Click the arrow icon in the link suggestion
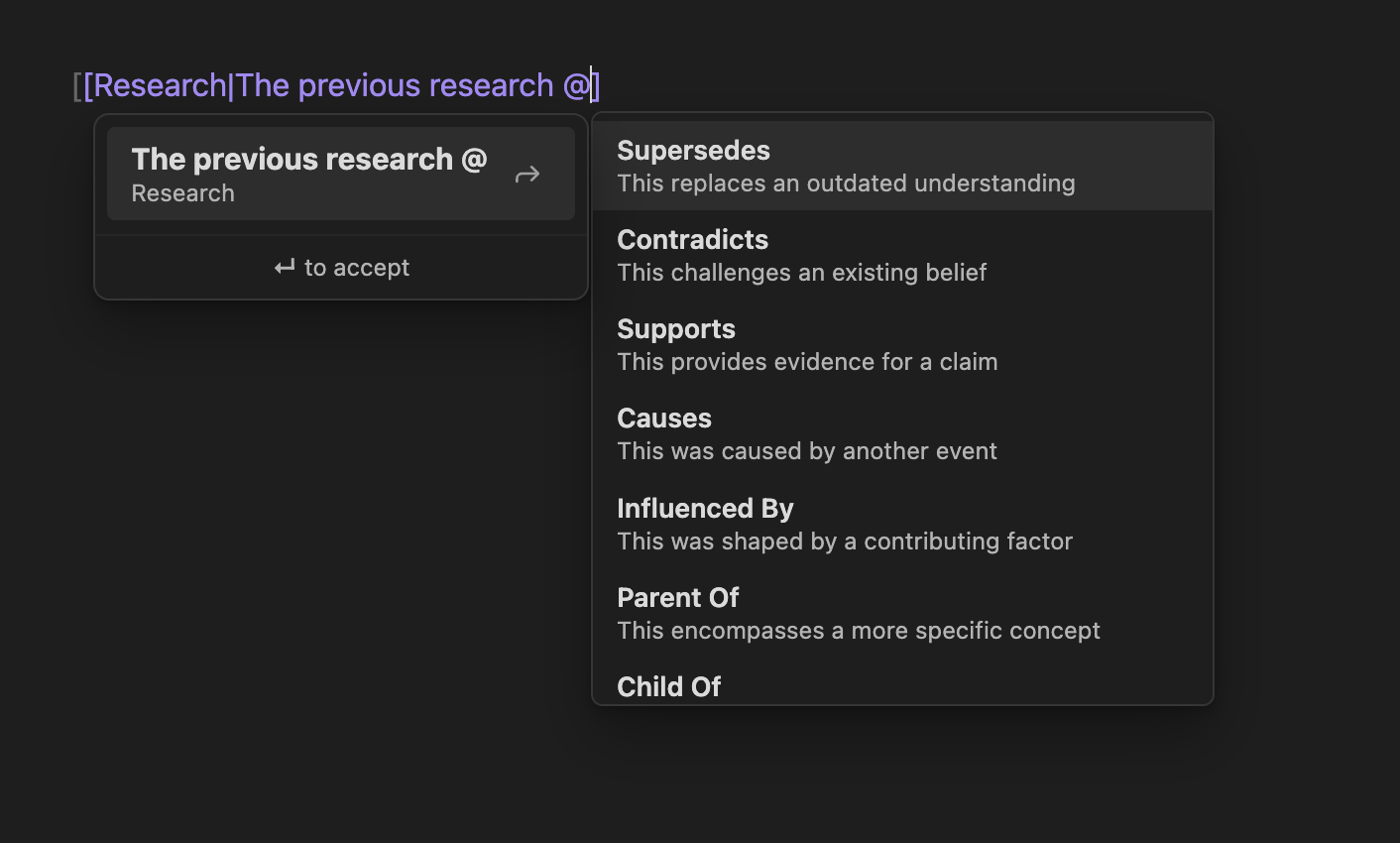Image resolution: width=1400 pixels, height=843 pixels. pos(527,176)
